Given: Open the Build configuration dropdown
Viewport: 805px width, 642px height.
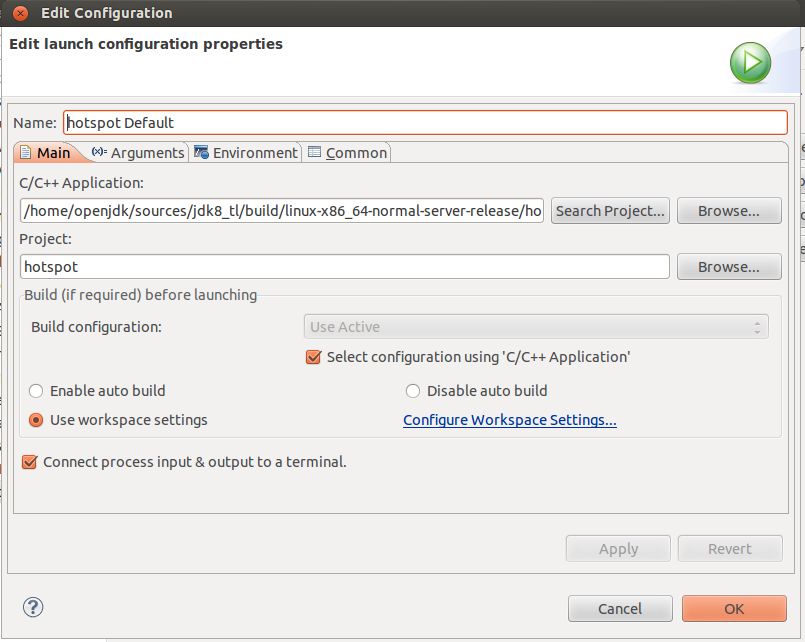Looking at the screenshot, I should 536,327.
